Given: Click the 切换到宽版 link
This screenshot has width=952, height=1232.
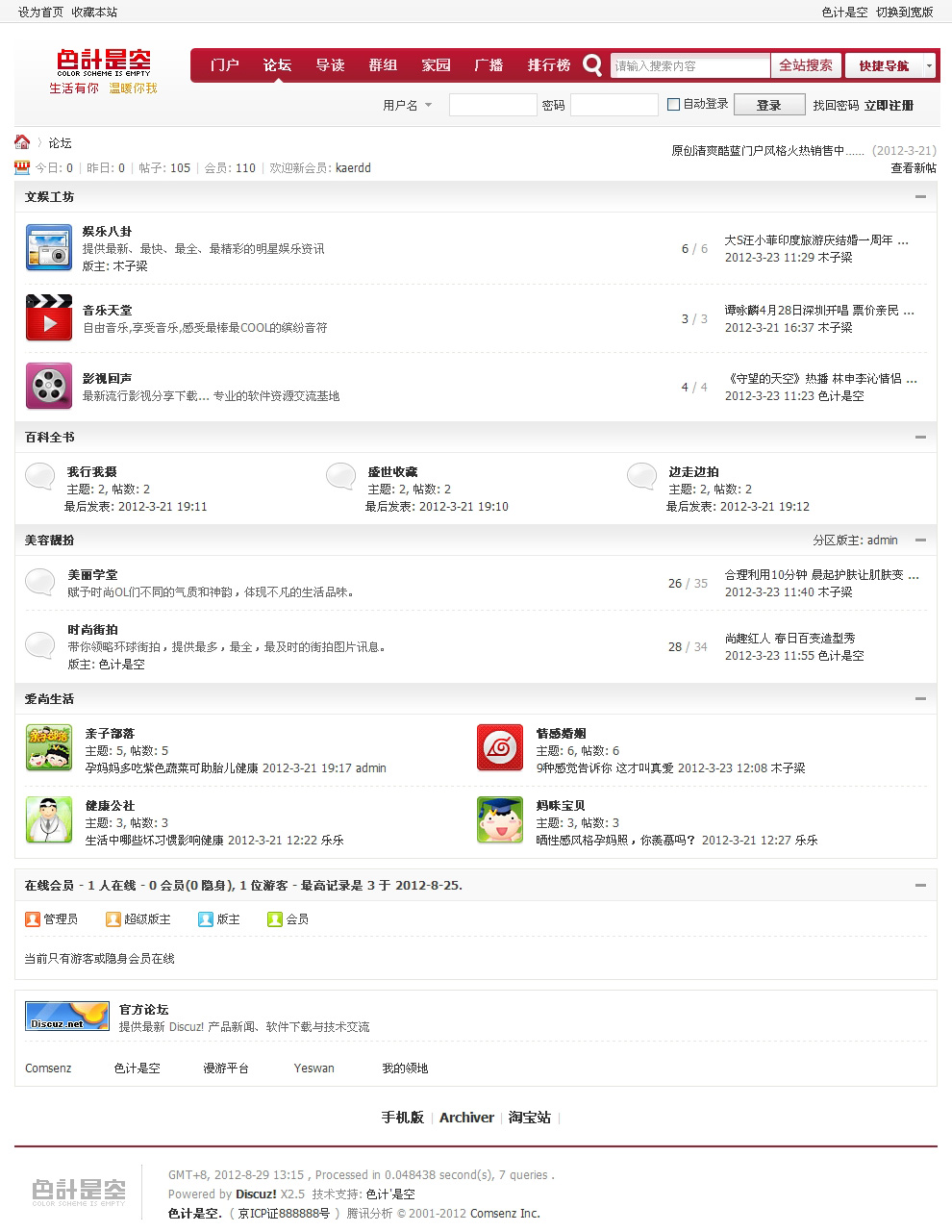Looking at the screenshot, I should coord(904,13).
